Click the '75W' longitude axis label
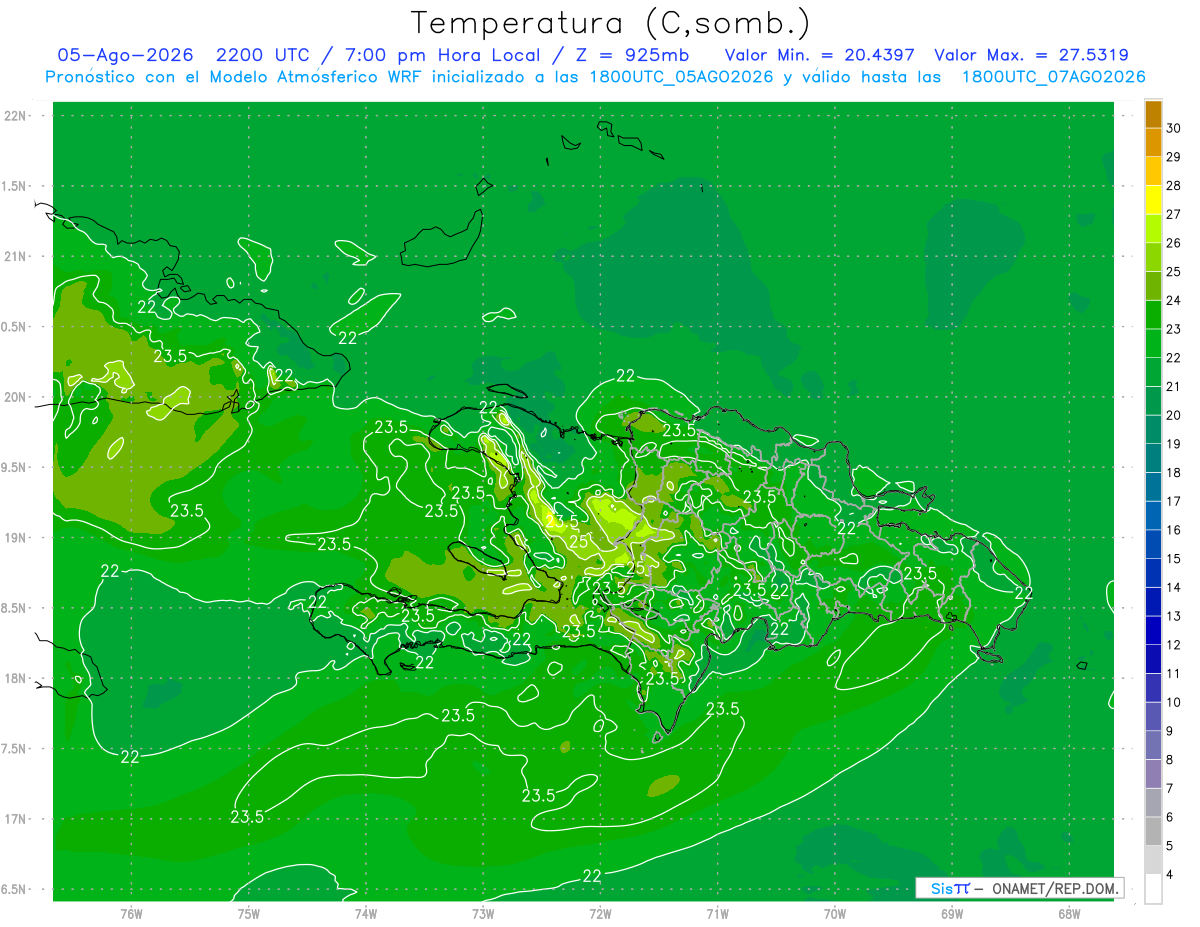 click(248, 913)
